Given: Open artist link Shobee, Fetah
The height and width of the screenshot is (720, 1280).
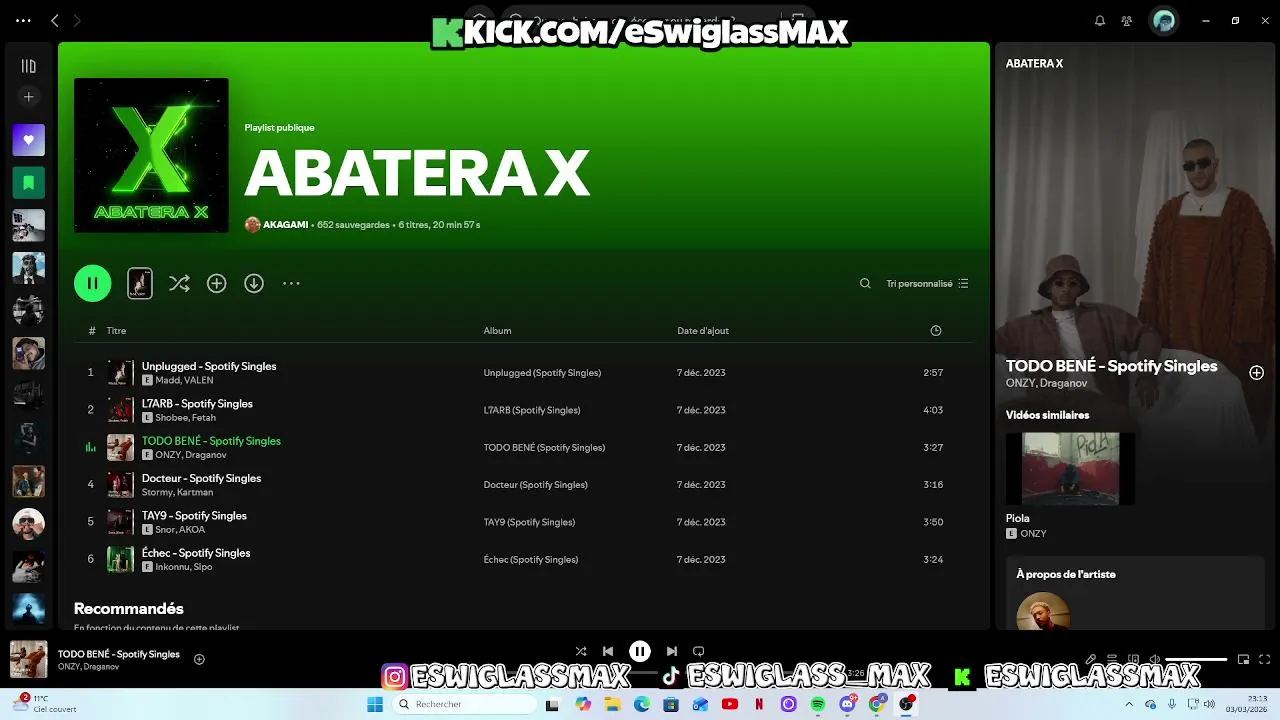Looking at the screenshot, I should [x=186, y=418].
